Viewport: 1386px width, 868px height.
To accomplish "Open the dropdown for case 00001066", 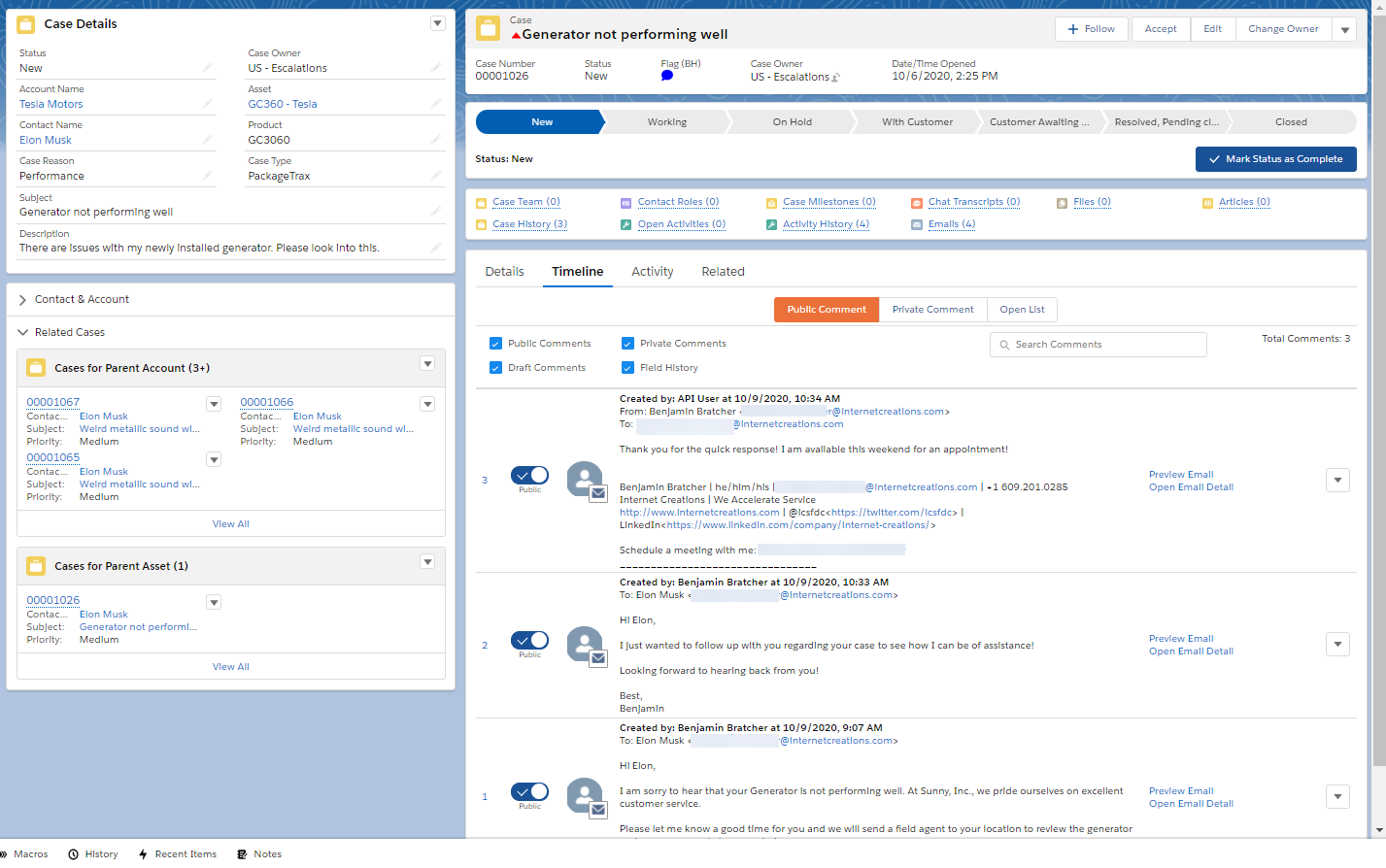I will 427,404.
